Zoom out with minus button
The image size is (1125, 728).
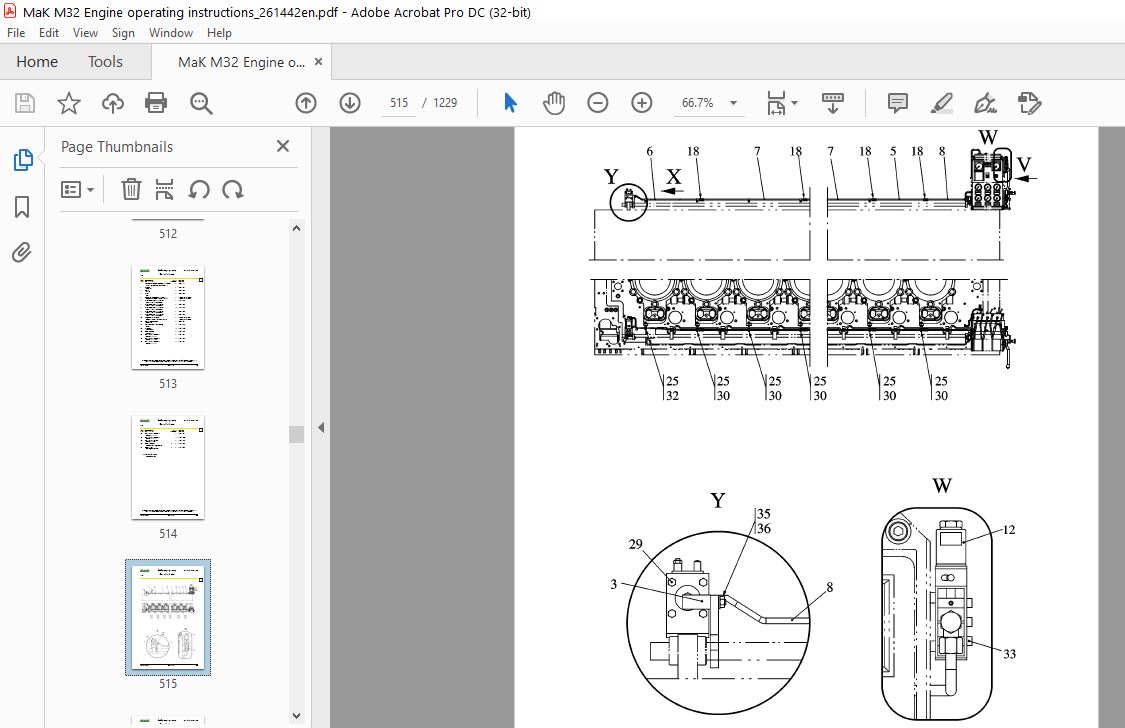click(x=598, y=103)
